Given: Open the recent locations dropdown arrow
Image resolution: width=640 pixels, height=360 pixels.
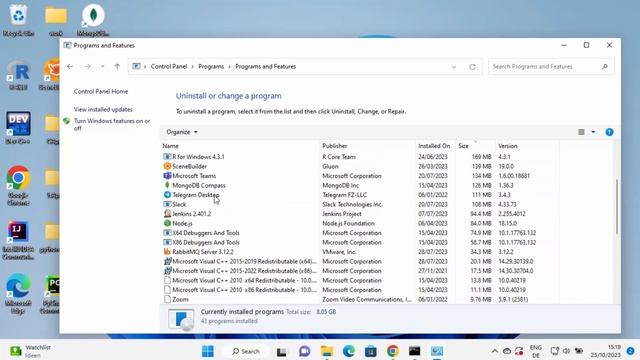Looking at the screenshot, I should pyautogui.click(x=102, y=67).
